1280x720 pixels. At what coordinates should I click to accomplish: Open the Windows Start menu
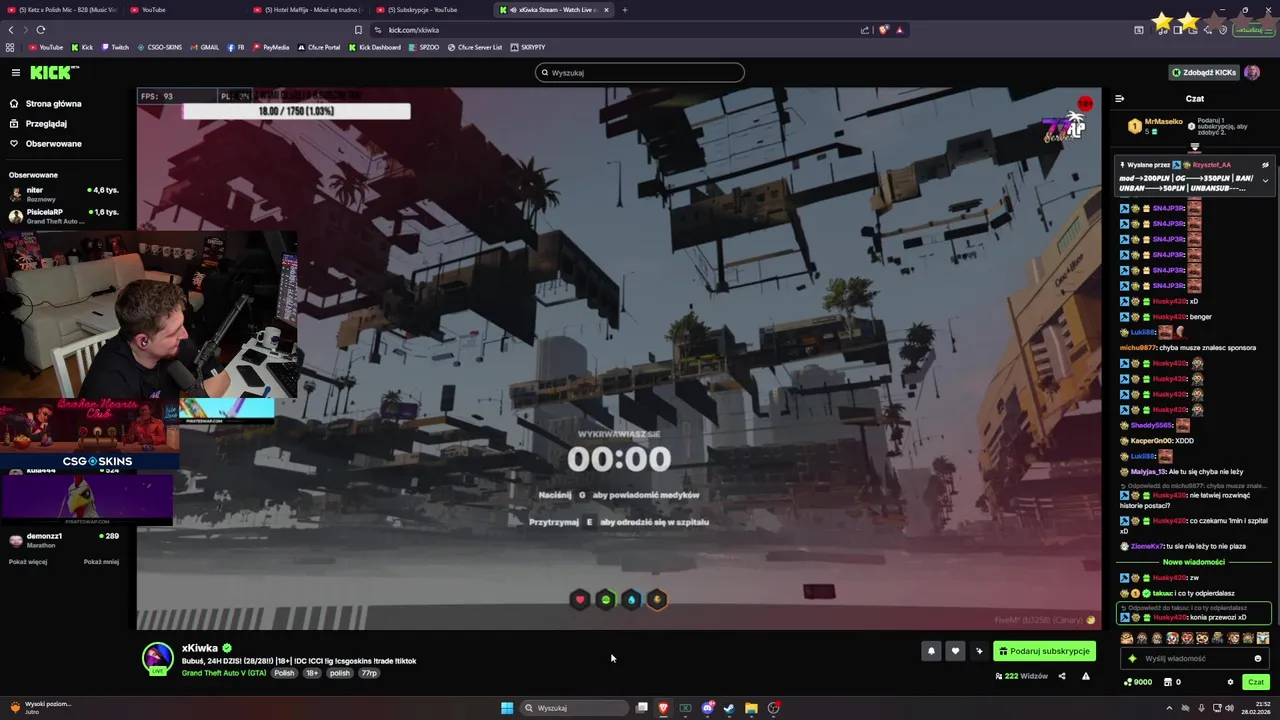(x=507, y=708)
